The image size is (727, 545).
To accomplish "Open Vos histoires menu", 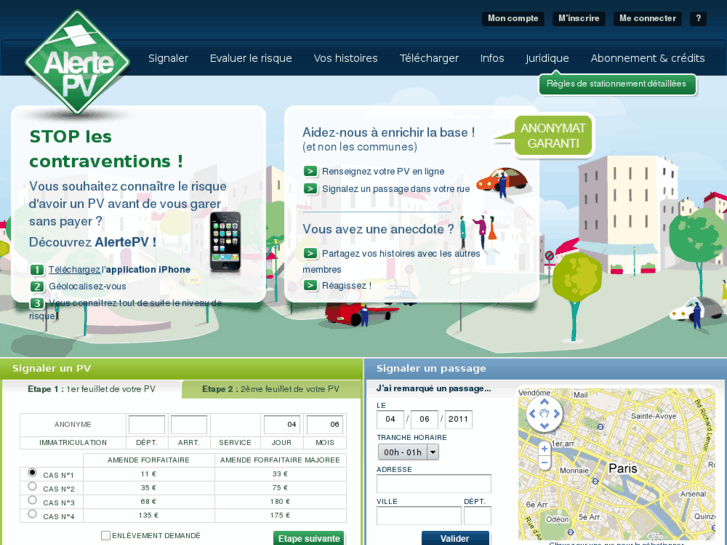I will click(345, 58).
